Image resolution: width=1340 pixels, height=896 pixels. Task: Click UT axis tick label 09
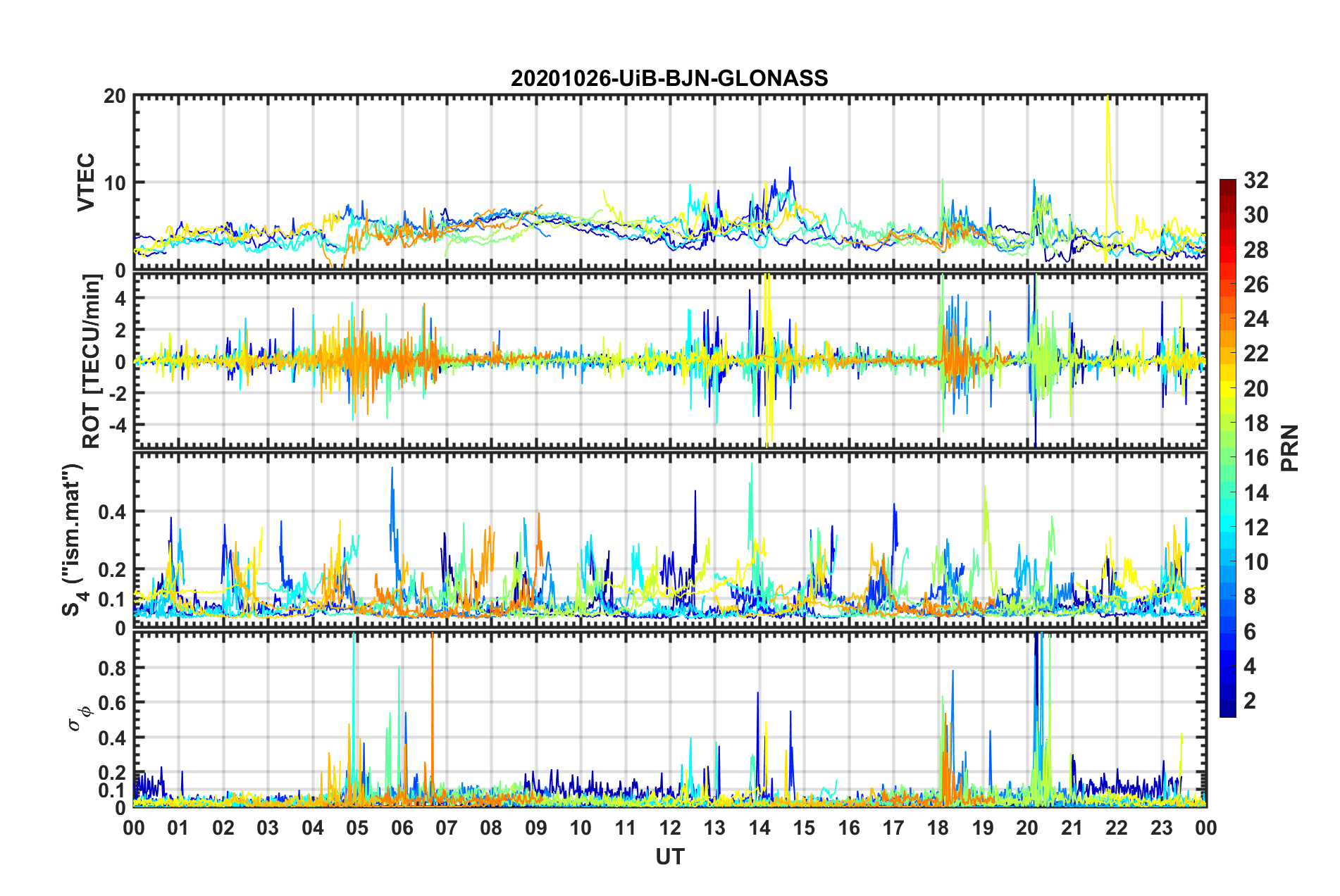click(536, 828)
